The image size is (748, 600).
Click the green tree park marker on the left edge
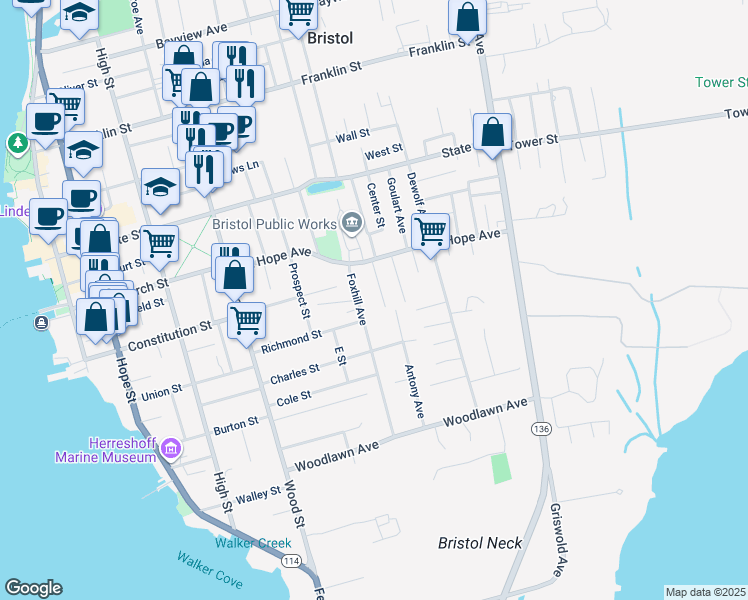coord(17,144)
